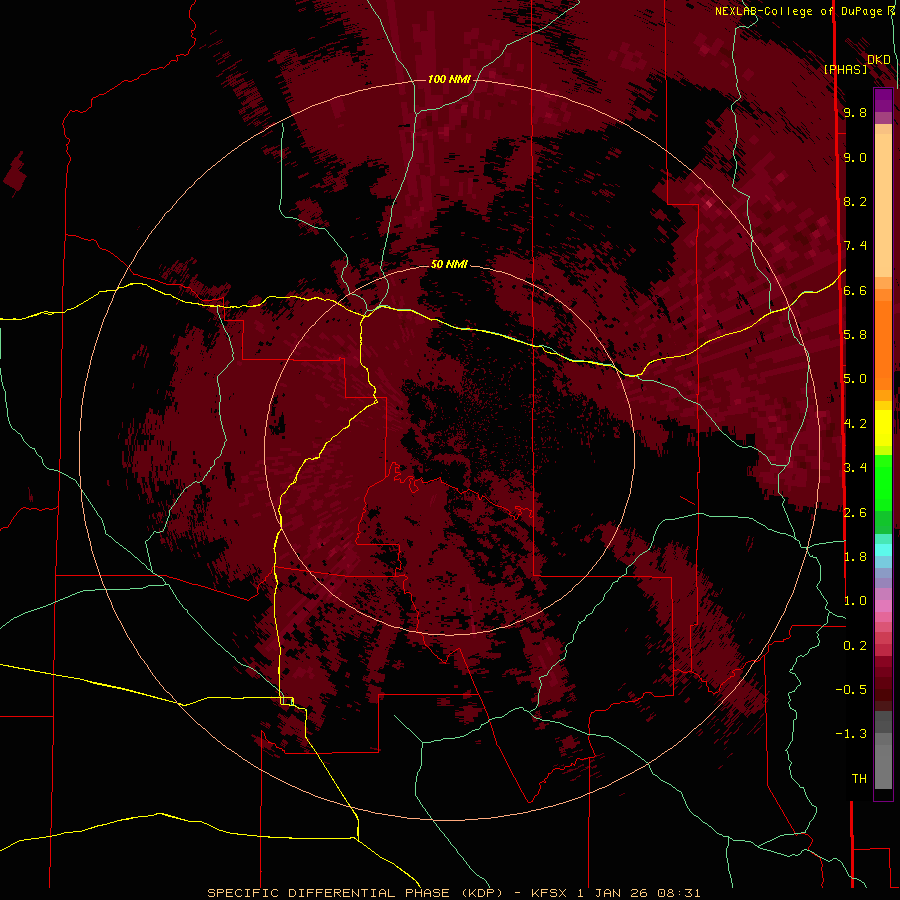Click the 4.2 legend value
The height and width of the screenshot is (900, 900).
pyautogui.click(x=855, y=423)
